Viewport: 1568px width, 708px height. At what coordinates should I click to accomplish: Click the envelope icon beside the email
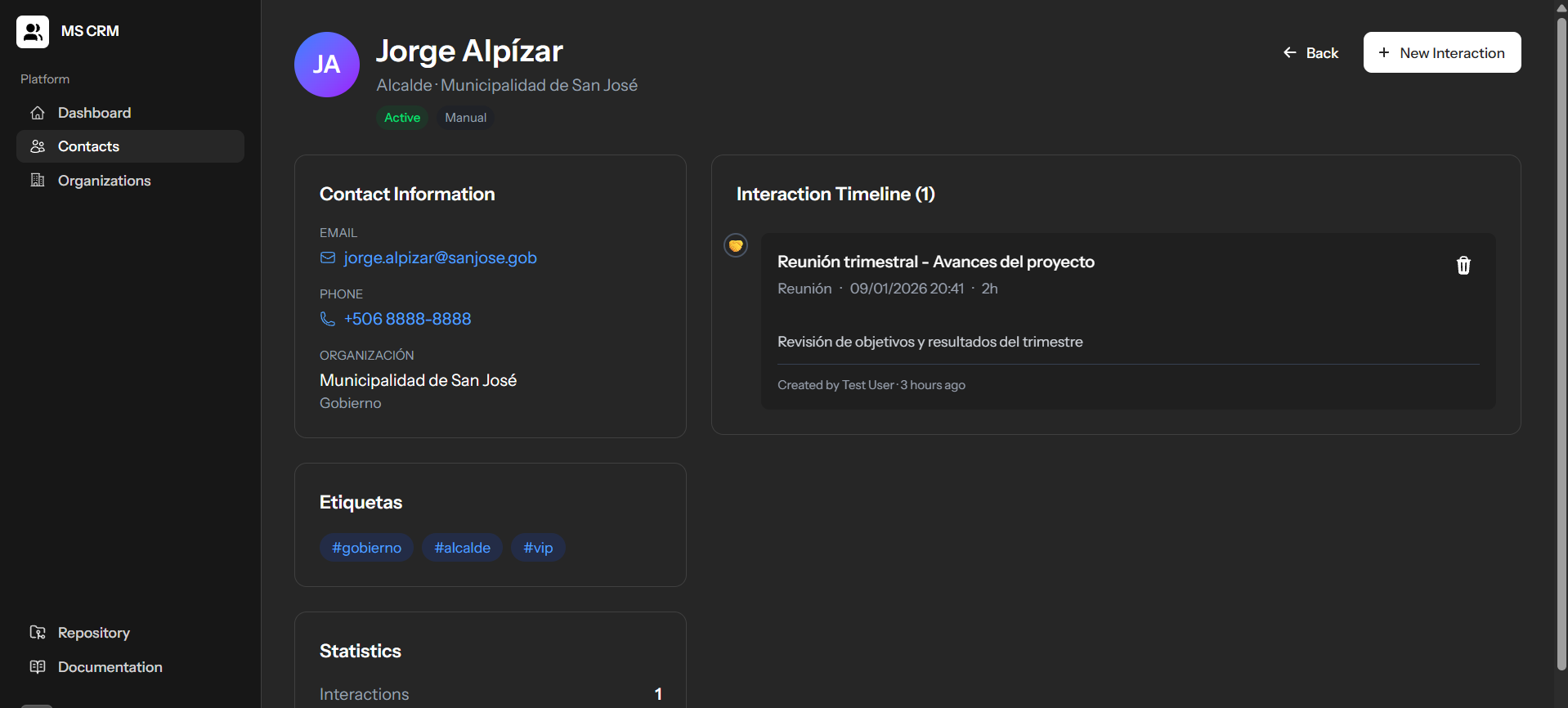tap(328, 258)
